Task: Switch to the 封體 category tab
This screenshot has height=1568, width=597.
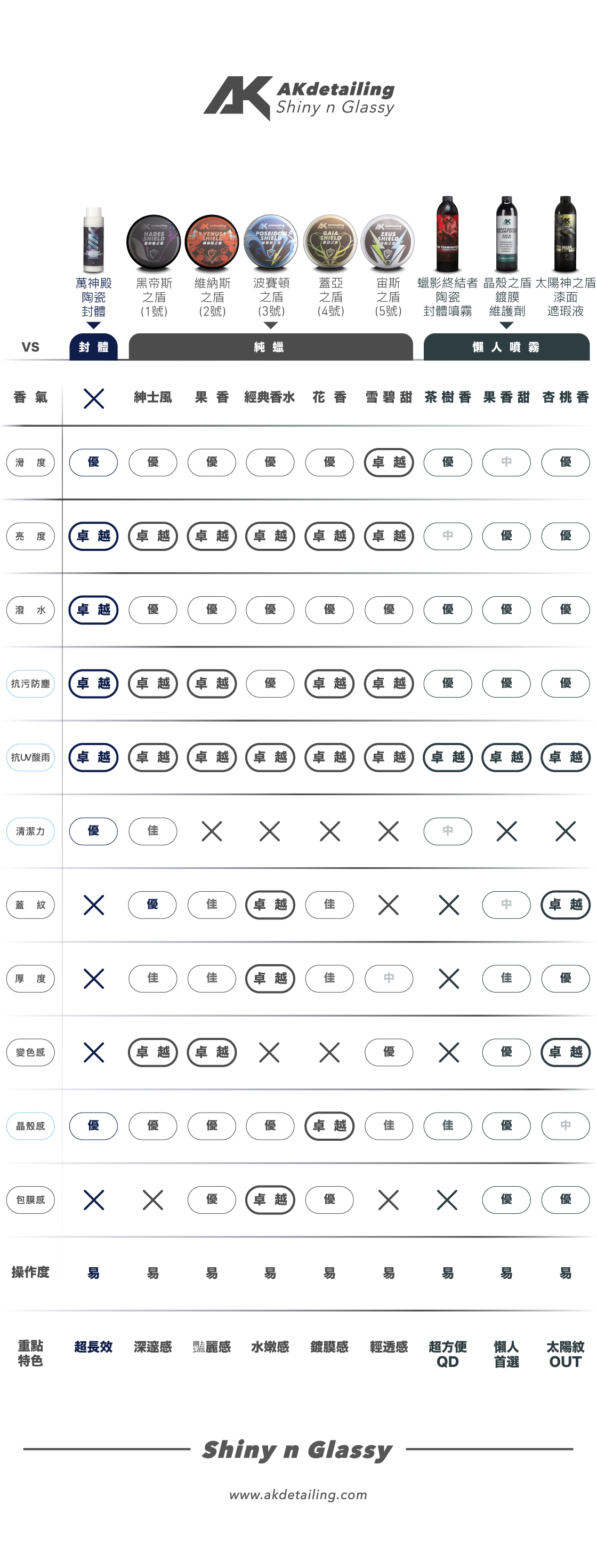Action: [x=94, y=347]
